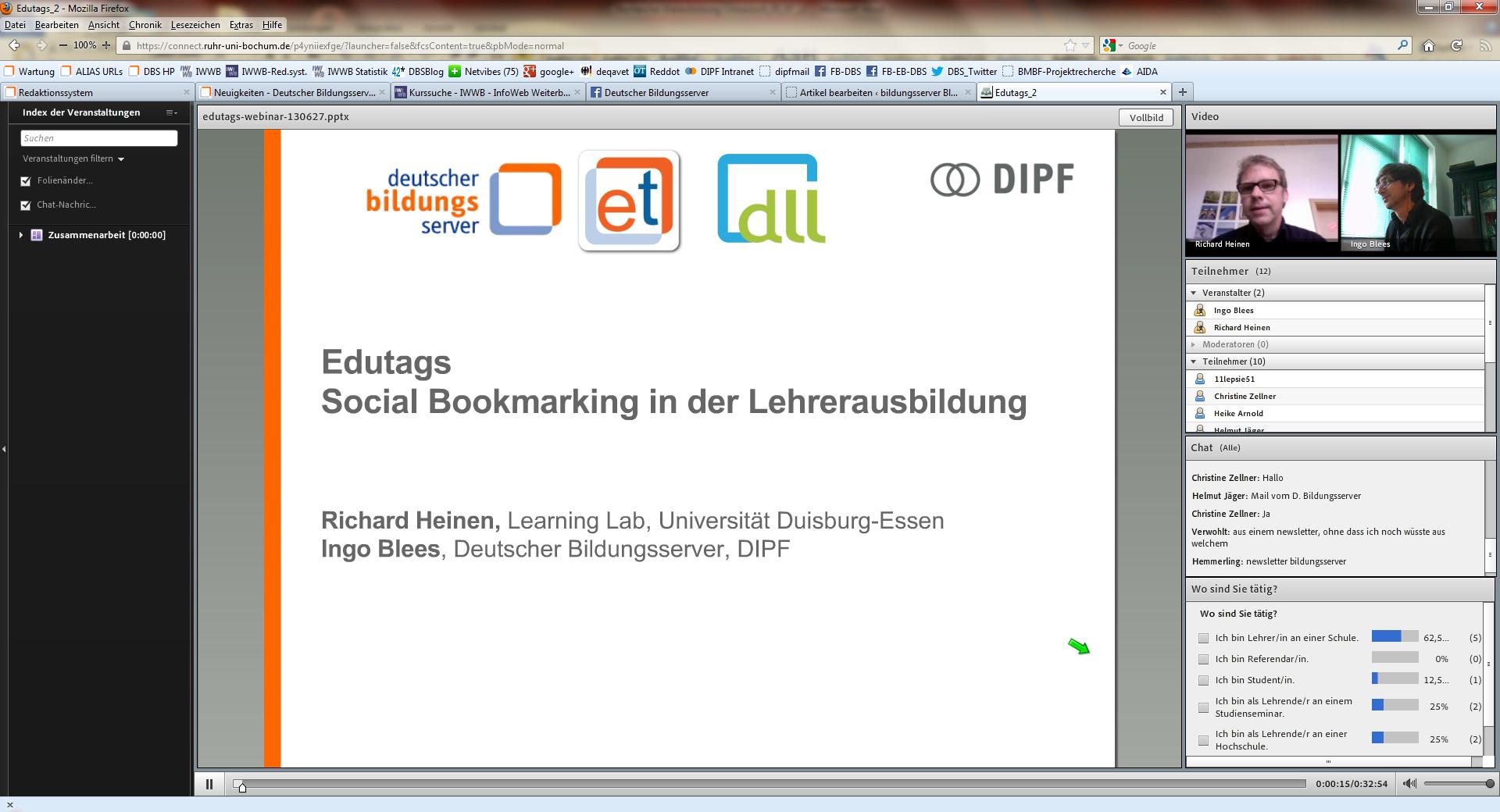
Task: Click the Google search field
Action: [1258, 46]
